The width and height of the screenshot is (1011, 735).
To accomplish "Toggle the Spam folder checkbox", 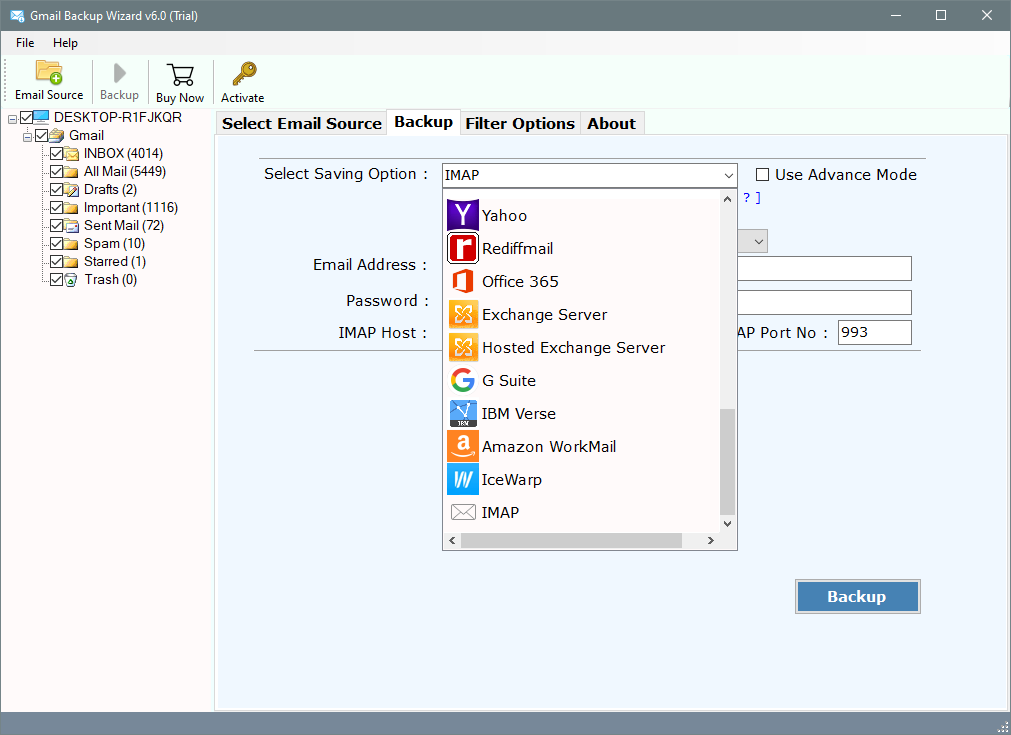I will (57, 243).
